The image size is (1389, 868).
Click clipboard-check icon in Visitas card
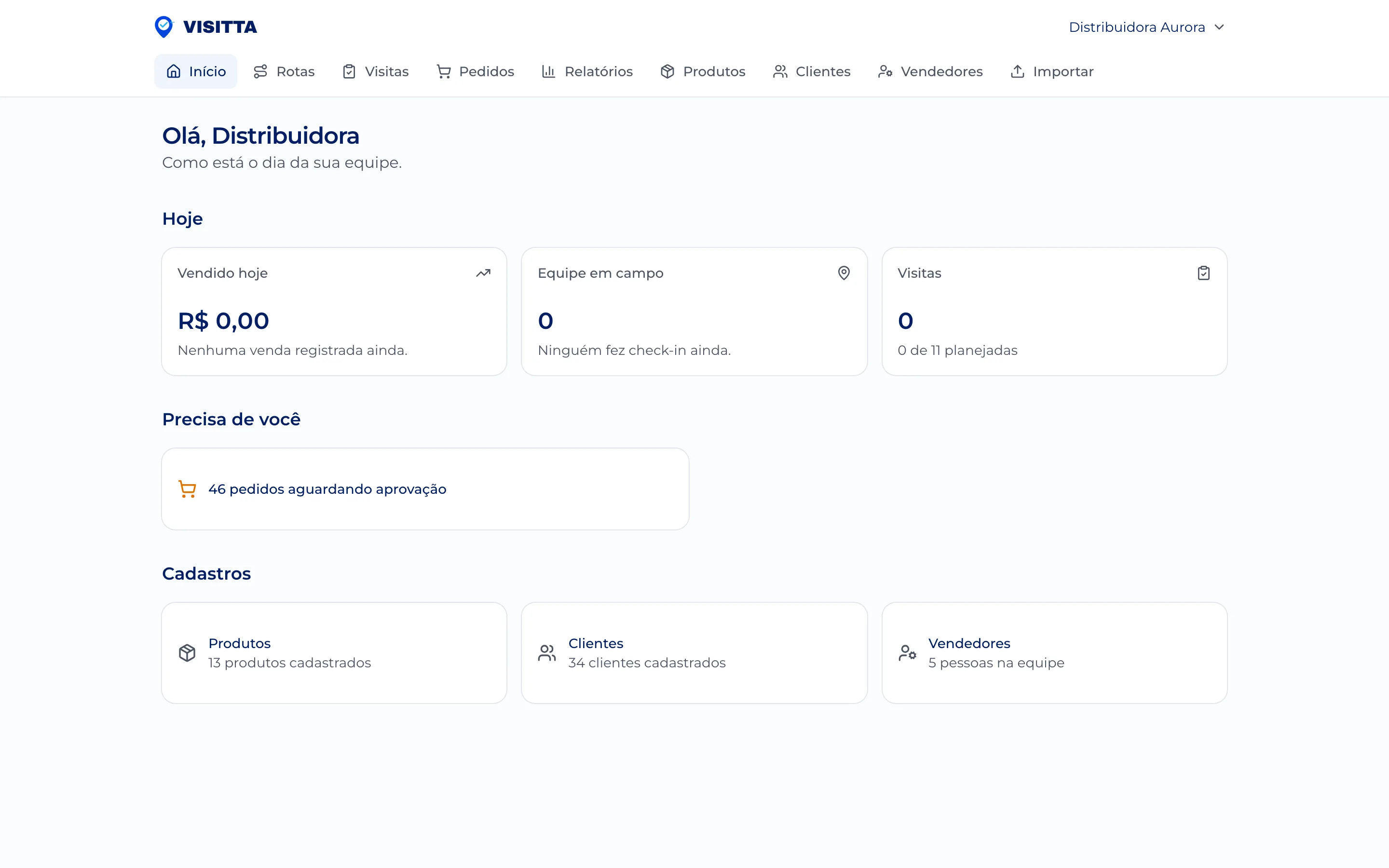pos(1204,273)
